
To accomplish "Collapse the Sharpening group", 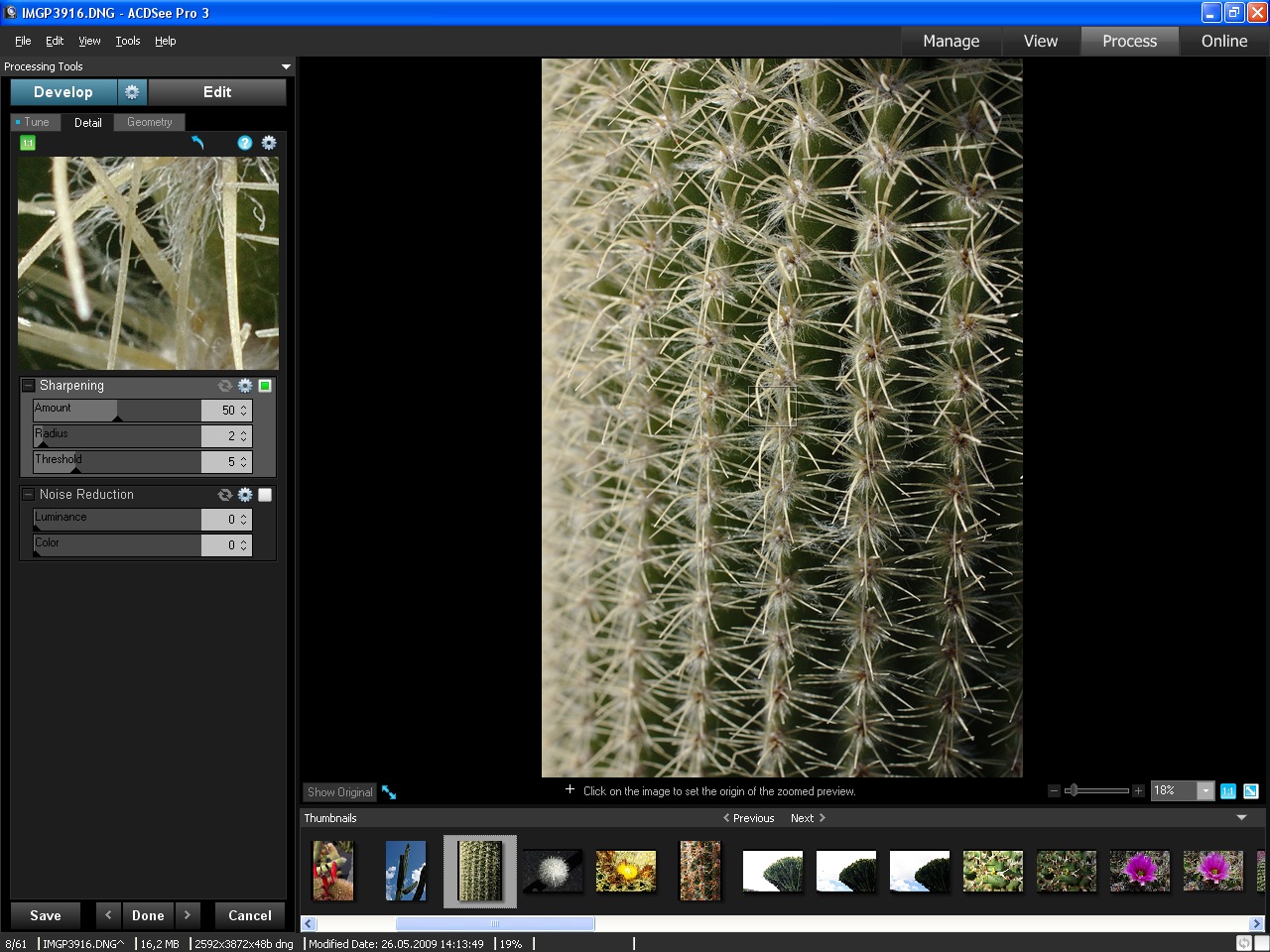I will 29,386.
